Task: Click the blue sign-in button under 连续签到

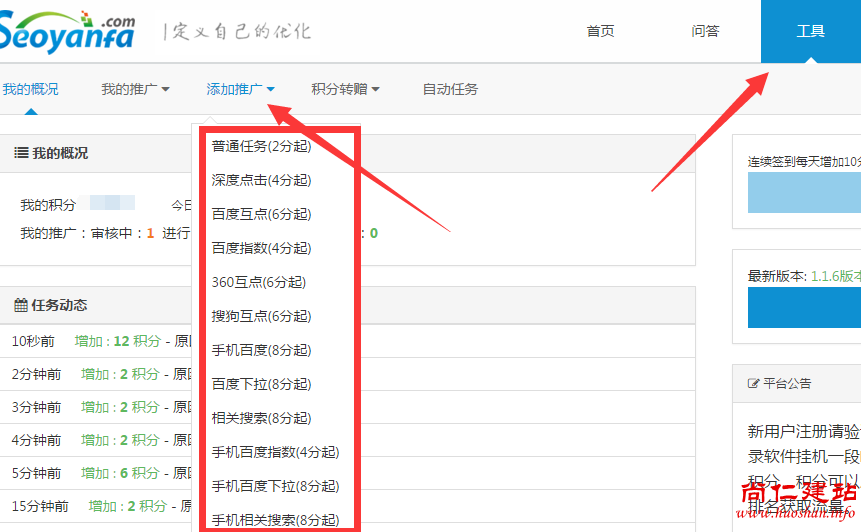Action: [x=804, y=192]
